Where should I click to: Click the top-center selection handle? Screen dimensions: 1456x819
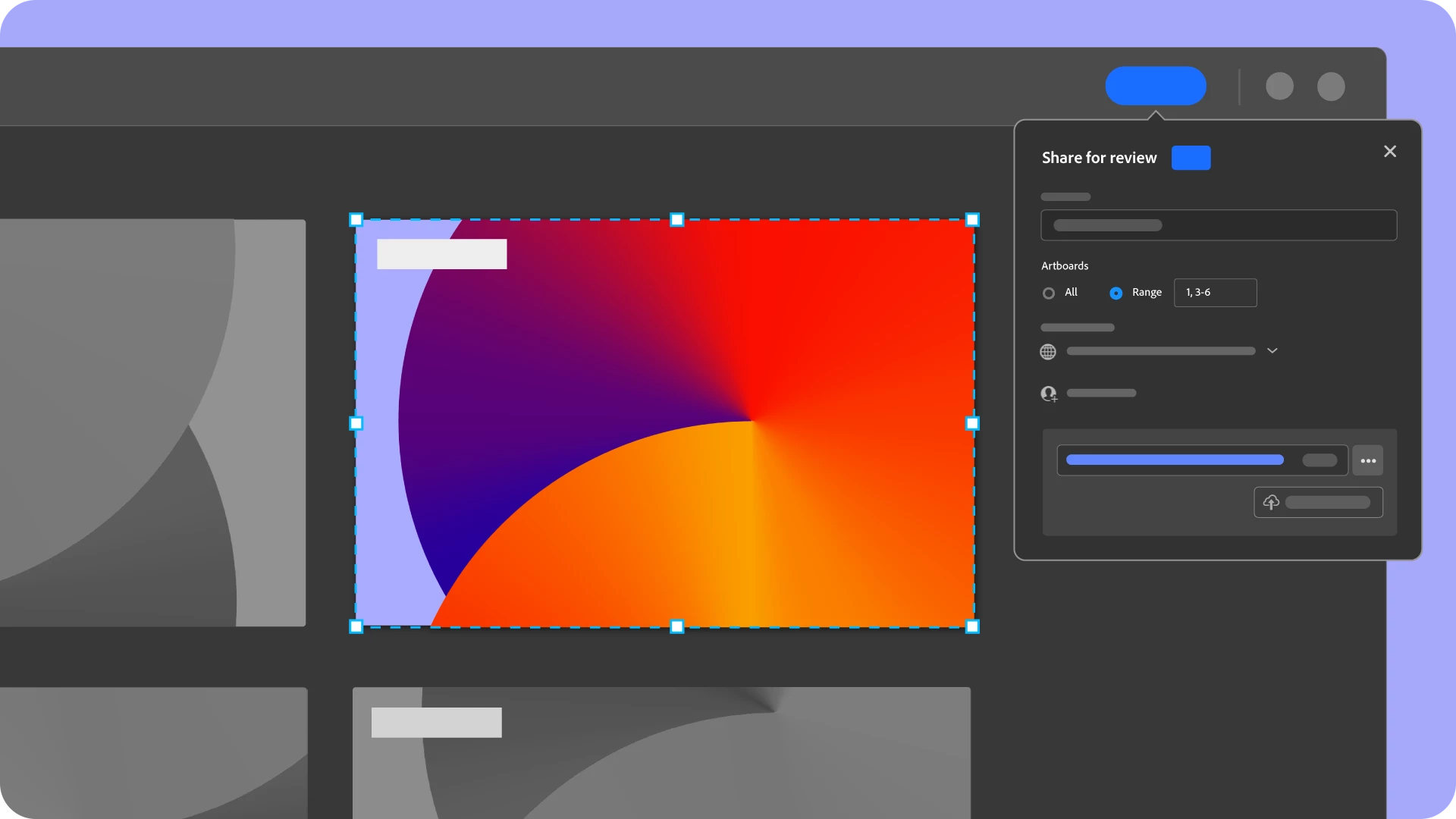[677, 220]
